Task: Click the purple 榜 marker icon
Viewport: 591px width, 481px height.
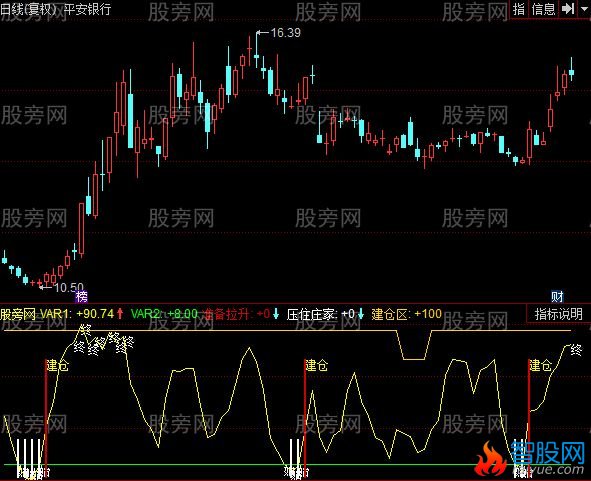Action: [81, 296]
